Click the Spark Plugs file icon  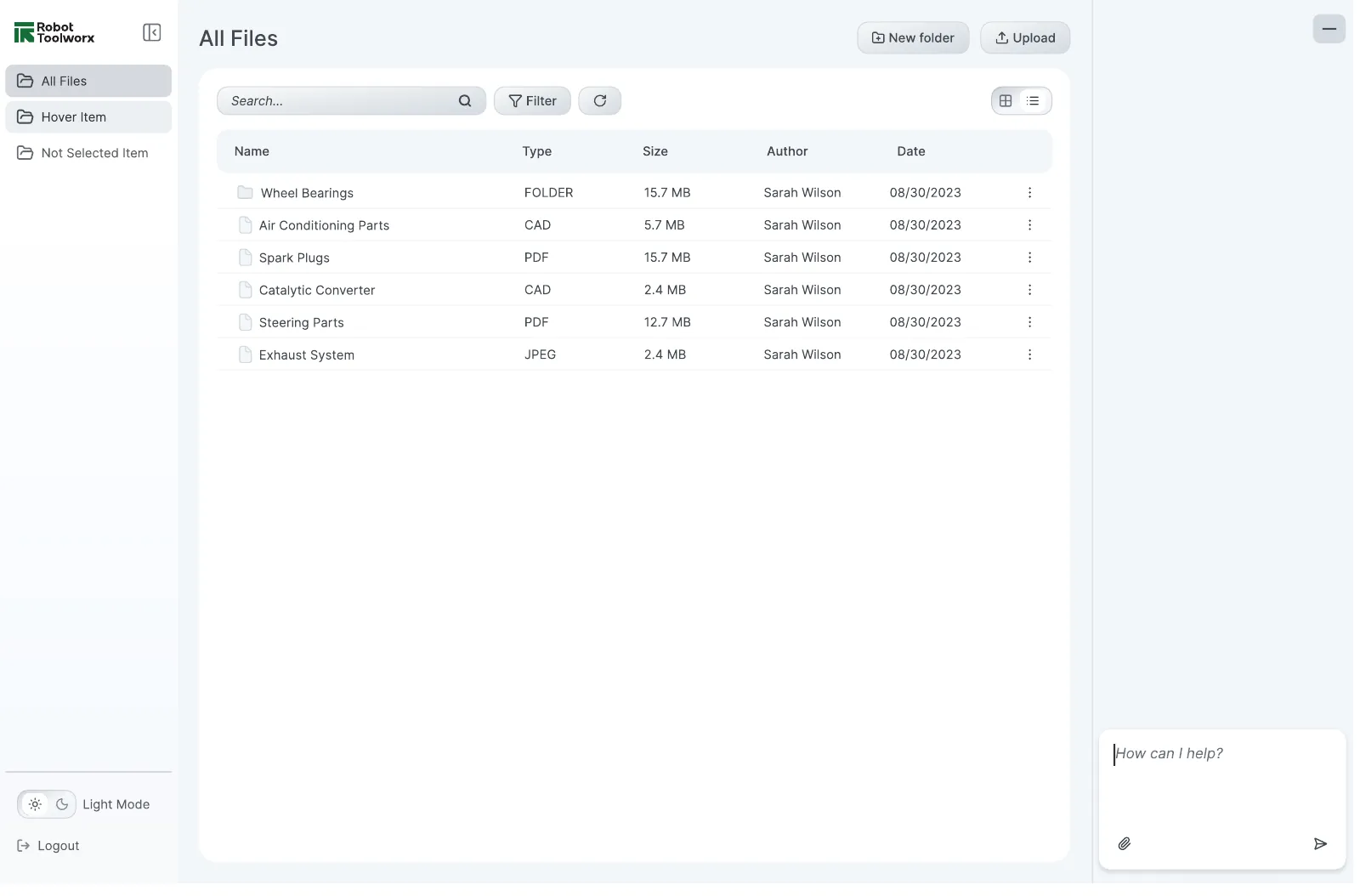[245, 257]
